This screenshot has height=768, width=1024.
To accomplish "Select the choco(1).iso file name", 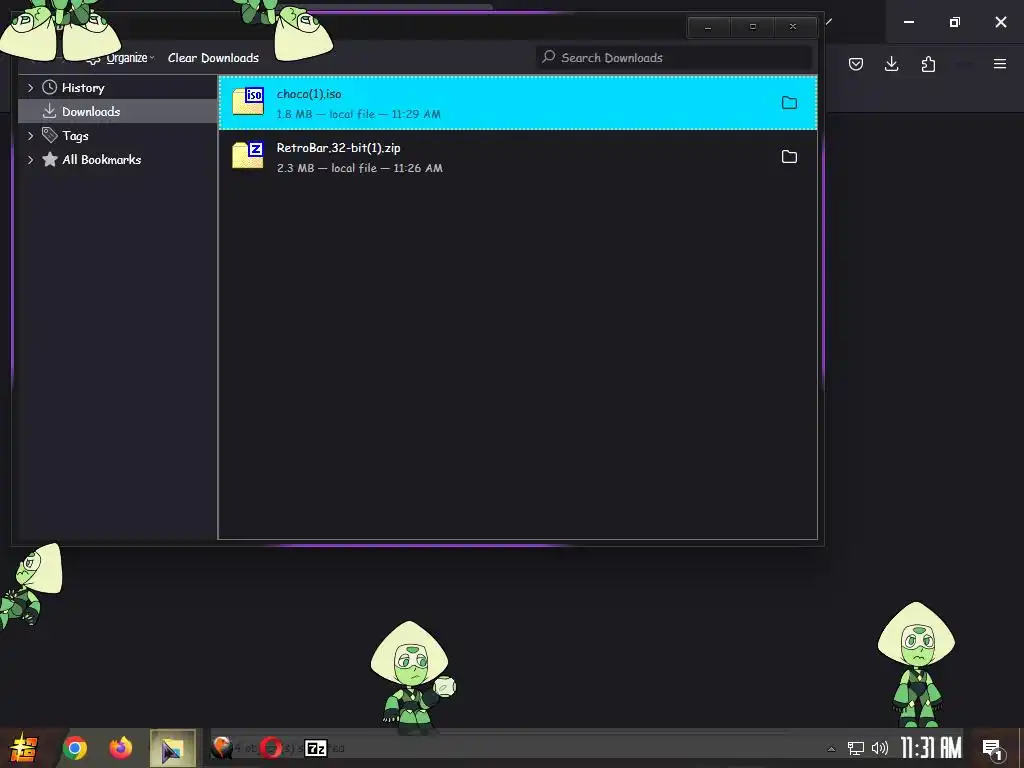I will (x=309, y=94).
